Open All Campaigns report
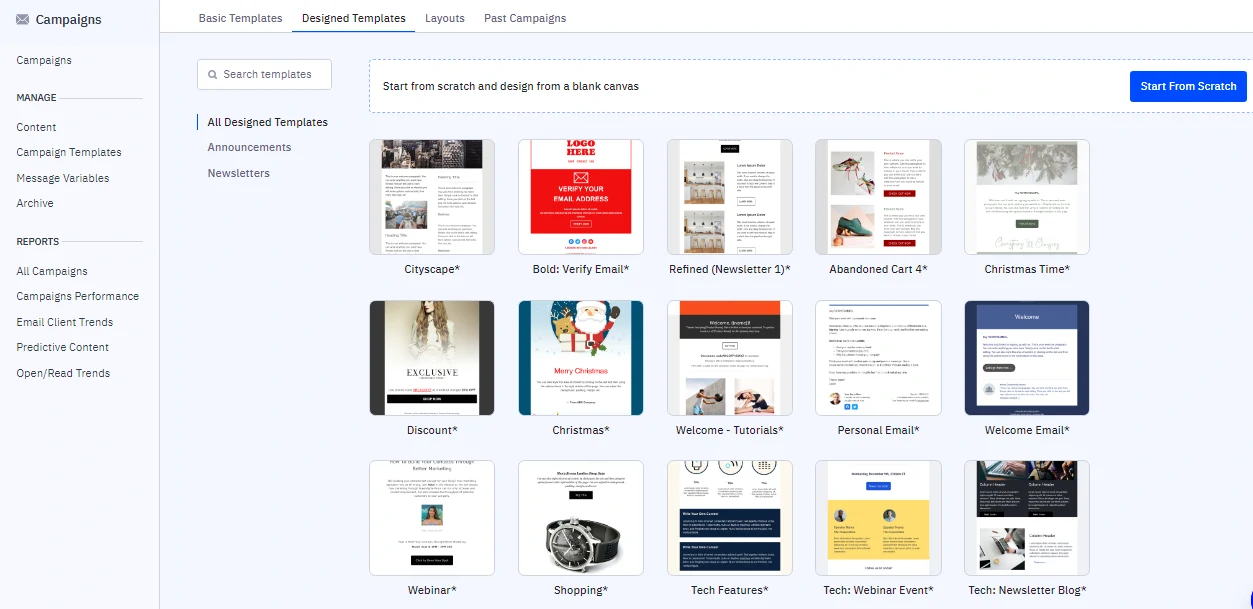 (x=52, y=271)
